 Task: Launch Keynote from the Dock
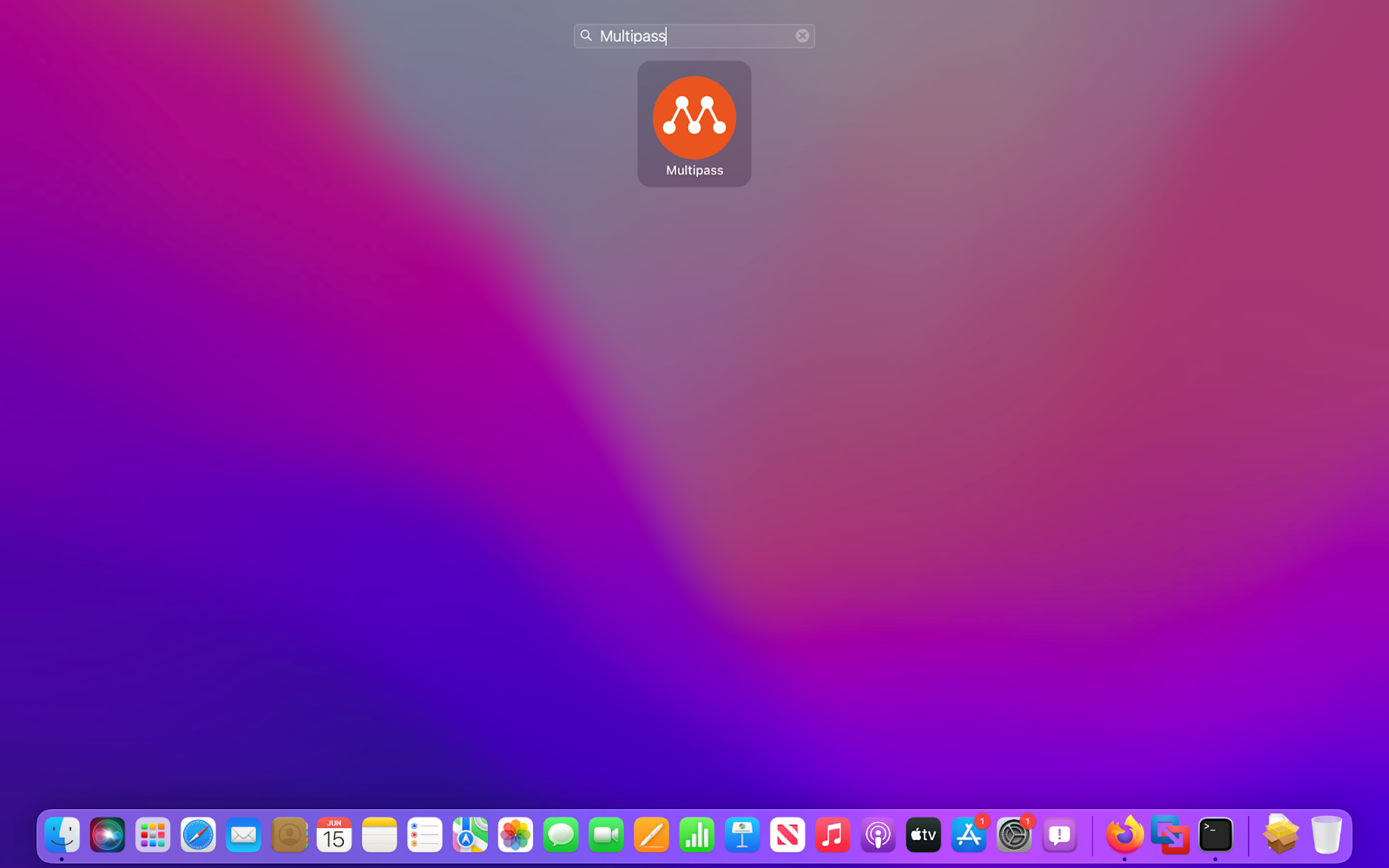point(742,835)
